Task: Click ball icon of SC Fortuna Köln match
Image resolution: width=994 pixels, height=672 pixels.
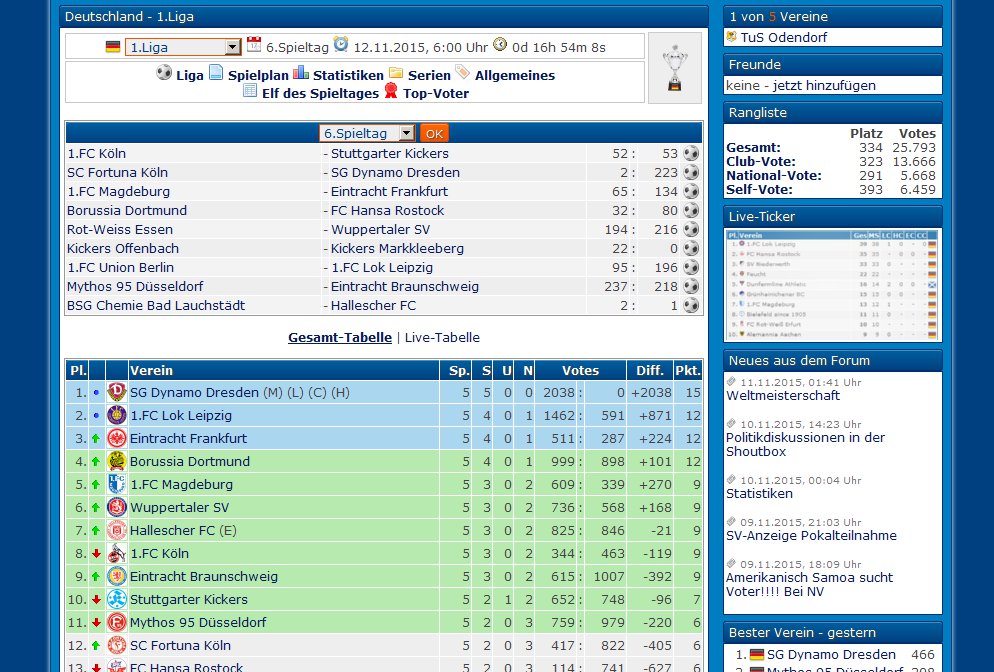Action: pyautogui.click(x=691, y=172)
